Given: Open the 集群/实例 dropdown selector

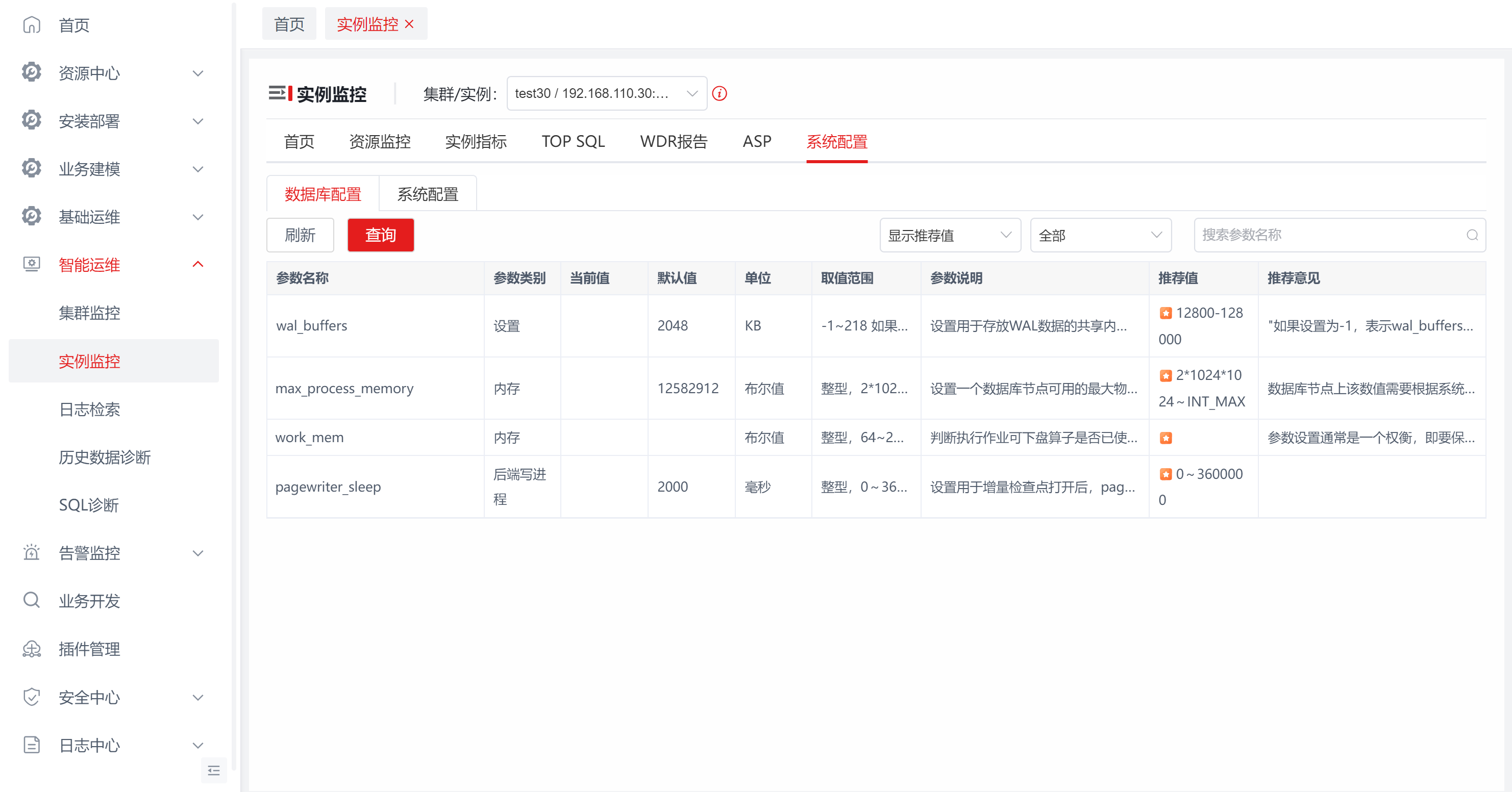Looking at the screenshot, I should 606,93.
